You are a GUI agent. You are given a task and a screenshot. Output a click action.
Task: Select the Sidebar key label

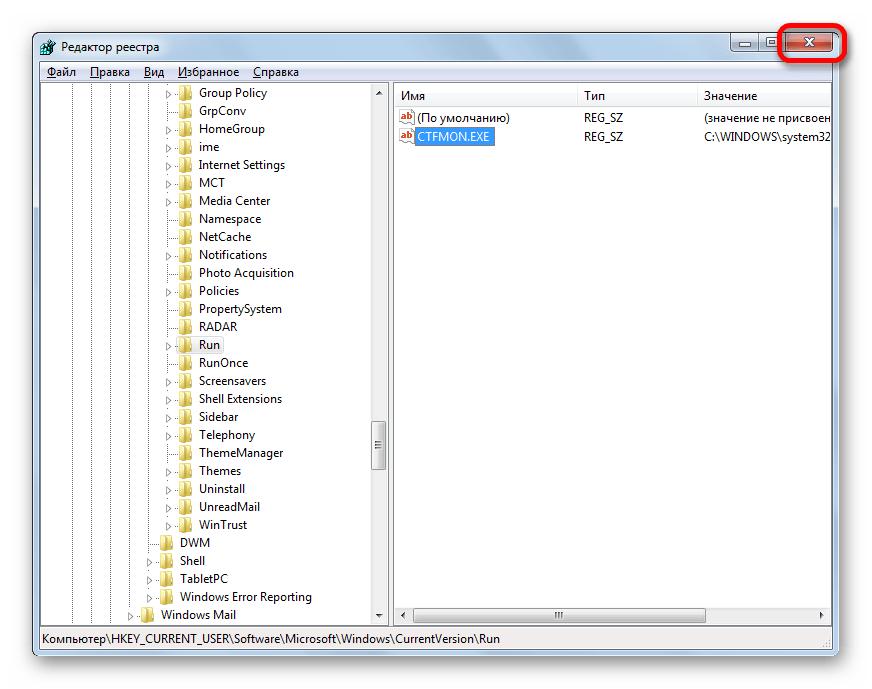pyautogui.click(x=219, y=417)
